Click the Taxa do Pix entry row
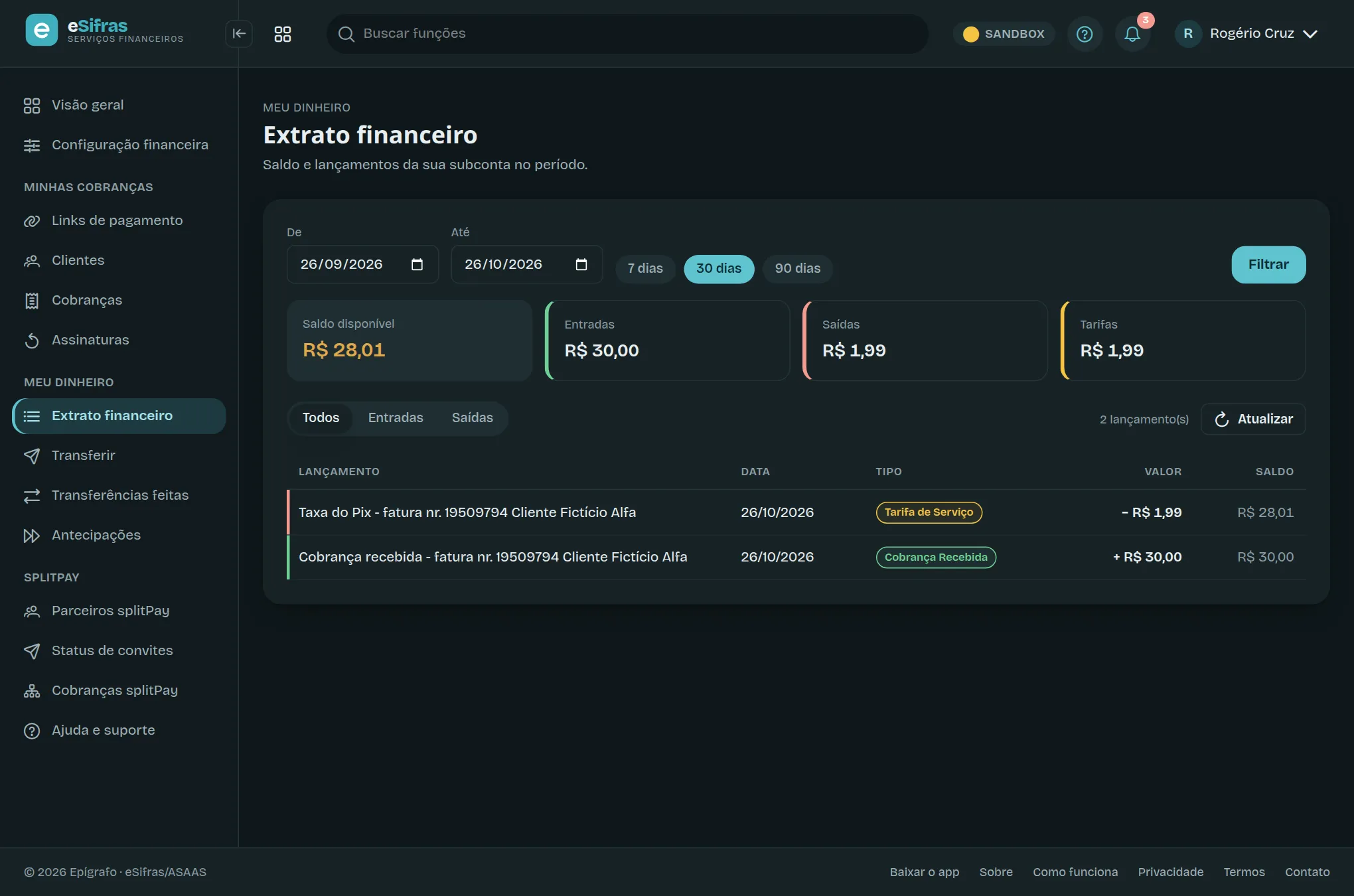The image size is (1354, 896). [x=796, y=512]
